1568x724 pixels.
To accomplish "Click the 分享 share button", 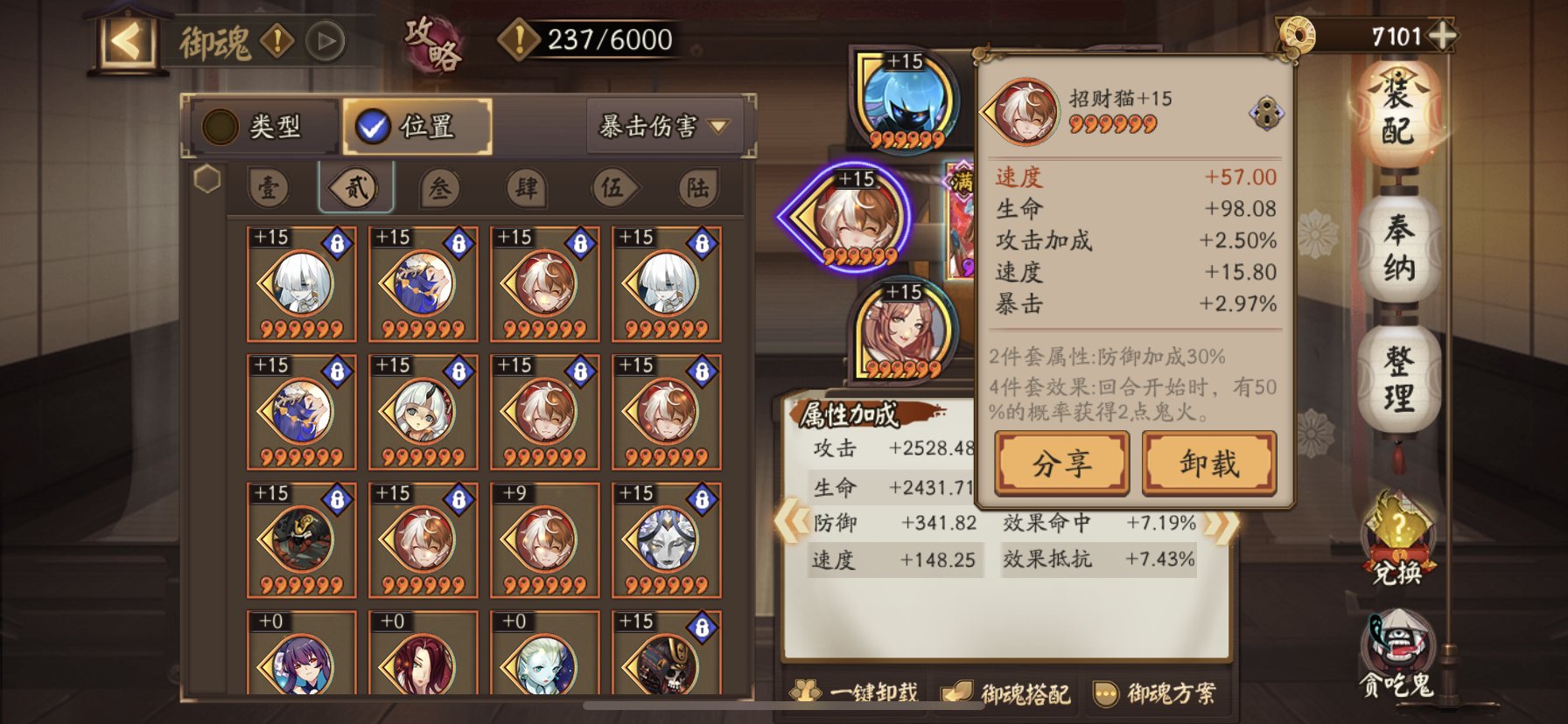I will (x=1061, y=463).
